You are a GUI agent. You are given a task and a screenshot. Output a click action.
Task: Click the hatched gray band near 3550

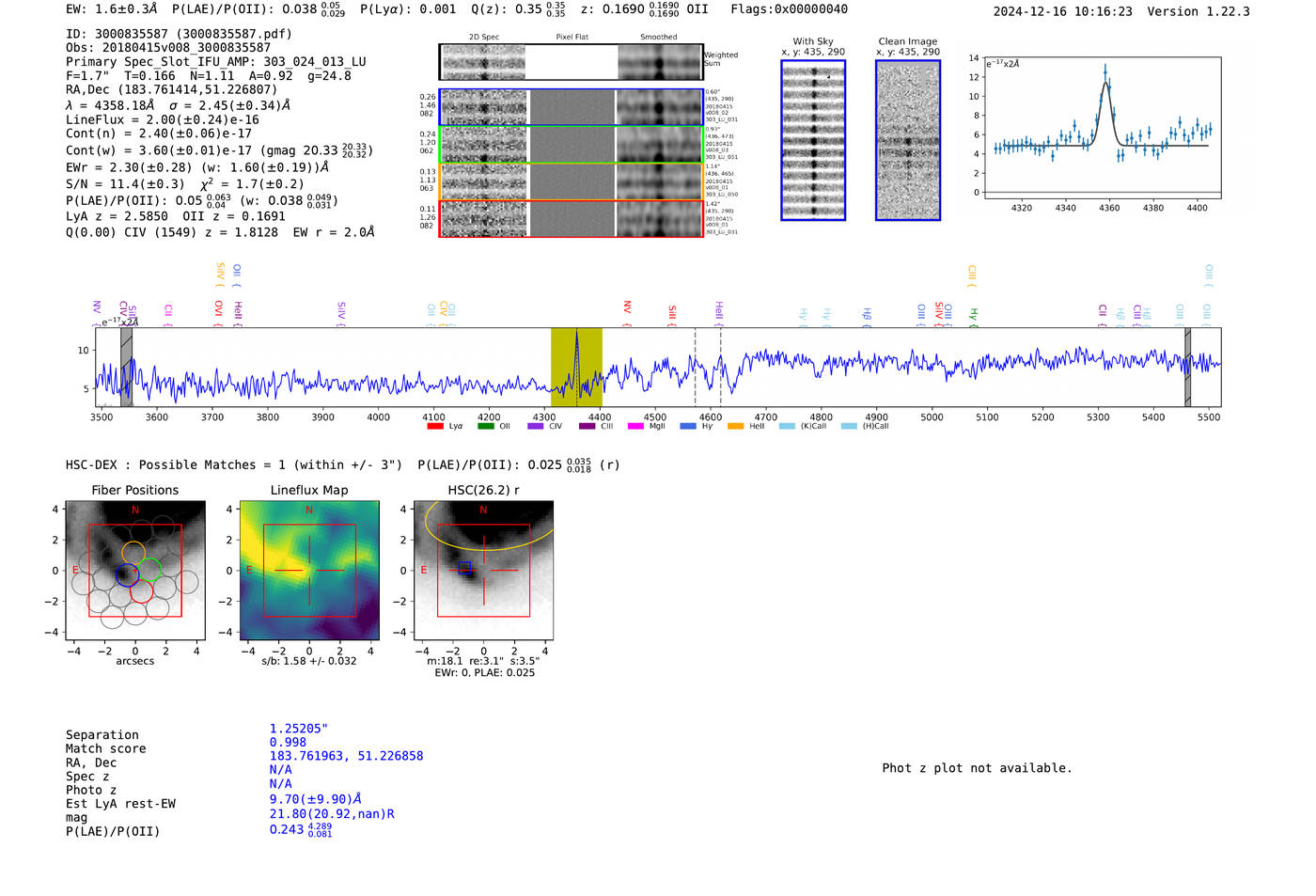tap(126, 368)
